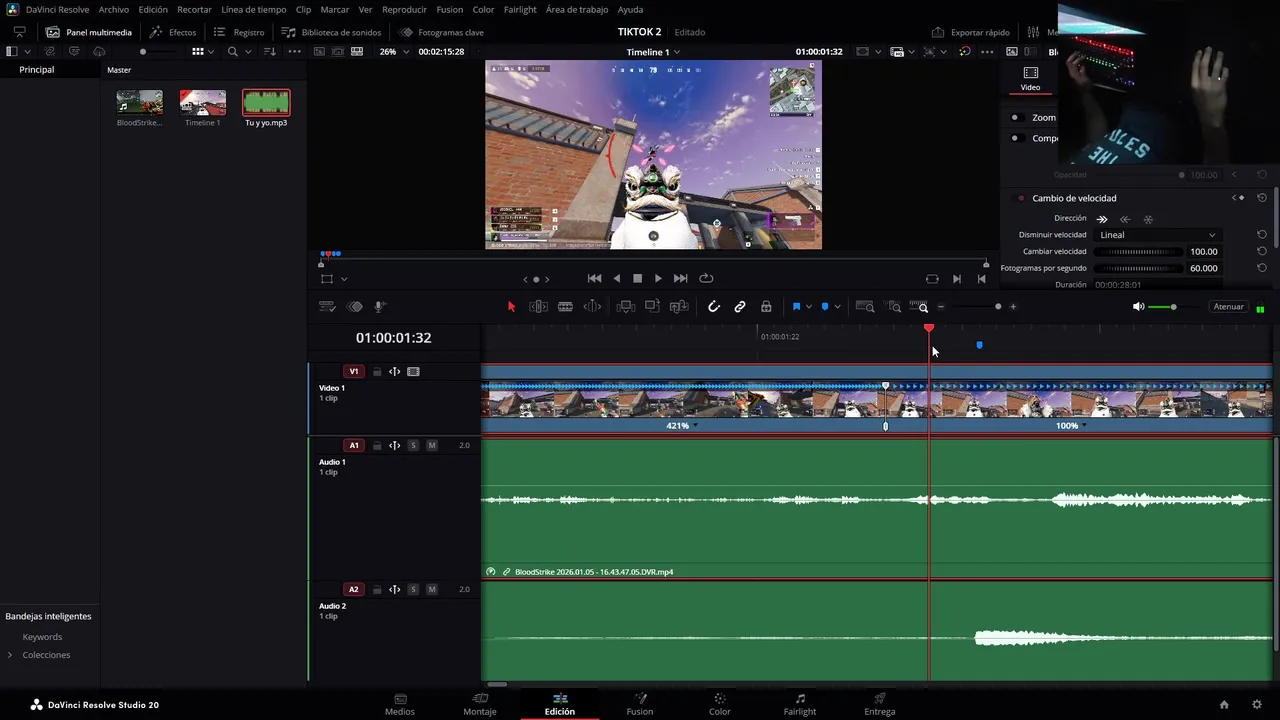
Task: Click the Cambiar velocidad value field
Action: (x=1203, y=252)
